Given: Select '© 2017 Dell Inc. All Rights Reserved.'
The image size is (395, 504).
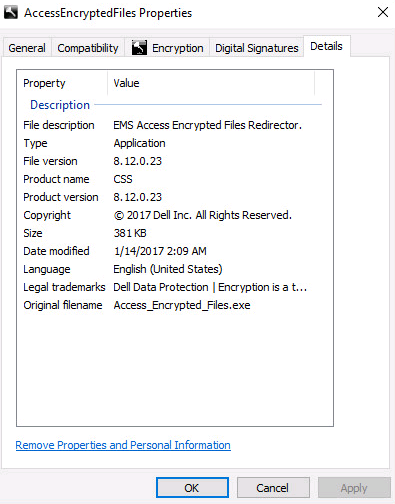Looking at the screenshot, I should pos(203,215).
